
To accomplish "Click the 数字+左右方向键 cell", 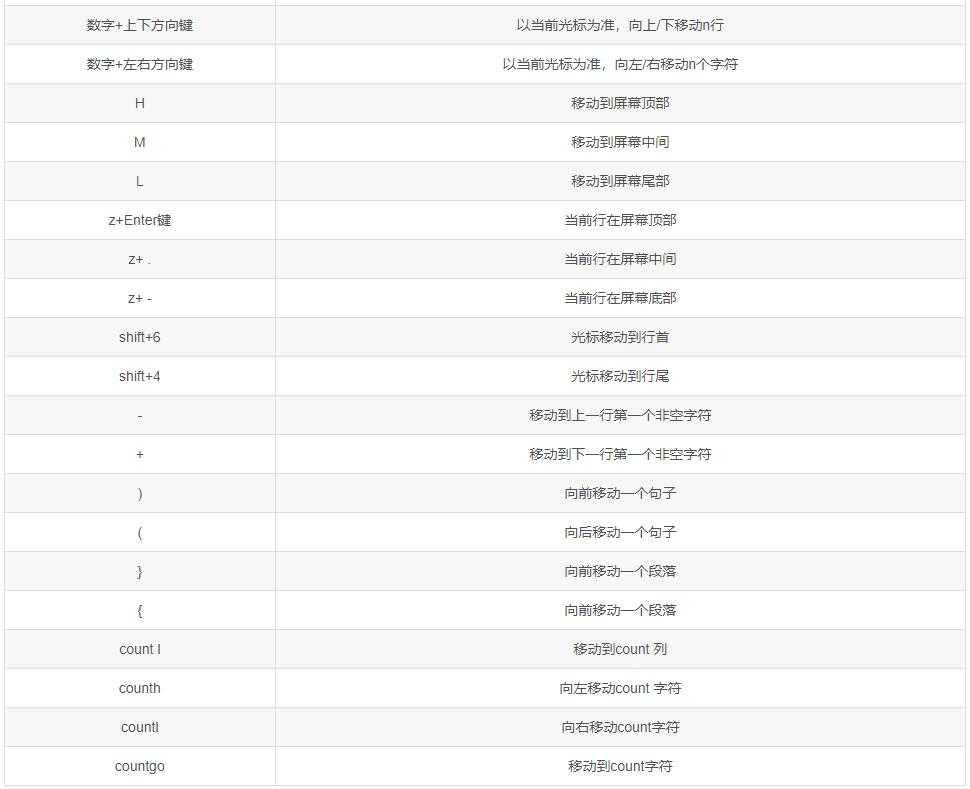I will 139,64.
